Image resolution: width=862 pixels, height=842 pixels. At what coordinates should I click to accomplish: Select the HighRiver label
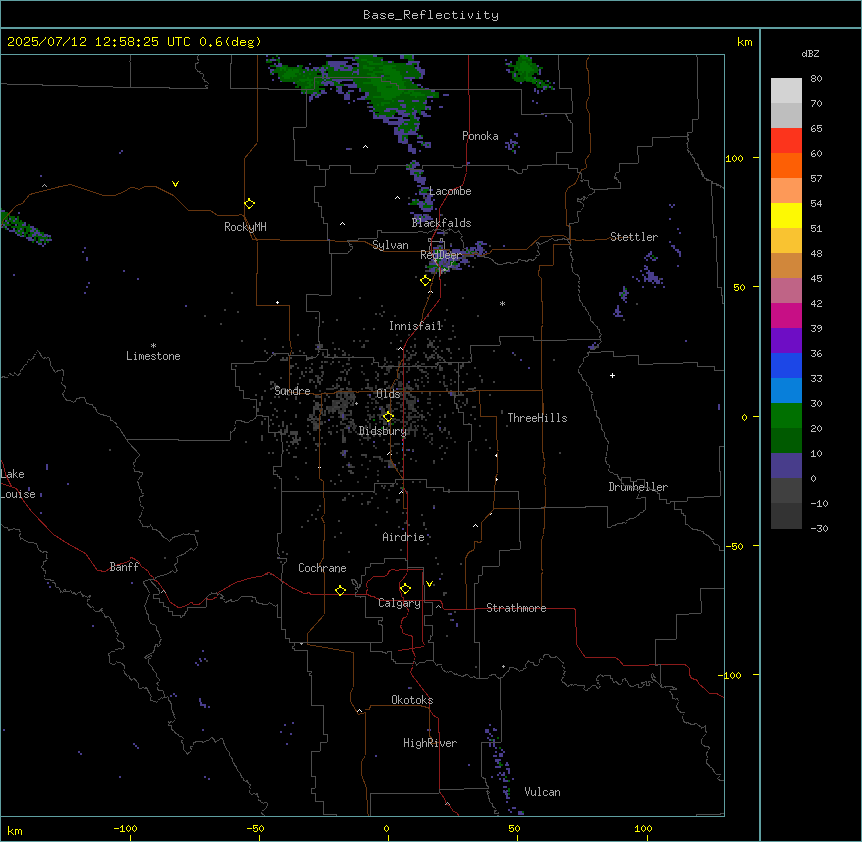(x=430, y=743)
